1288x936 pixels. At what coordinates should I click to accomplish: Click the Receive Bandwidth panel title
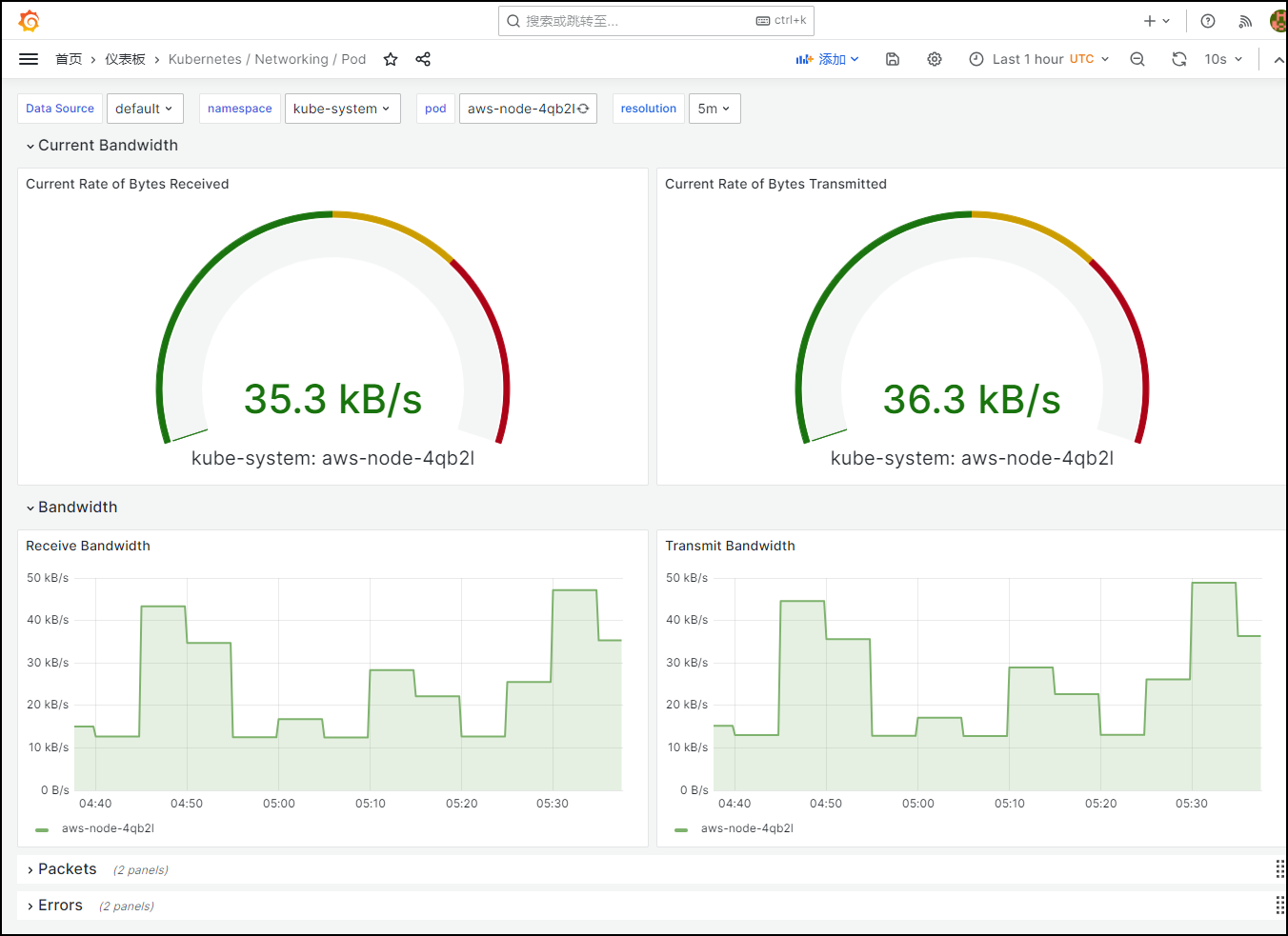[x=88, y=546]
